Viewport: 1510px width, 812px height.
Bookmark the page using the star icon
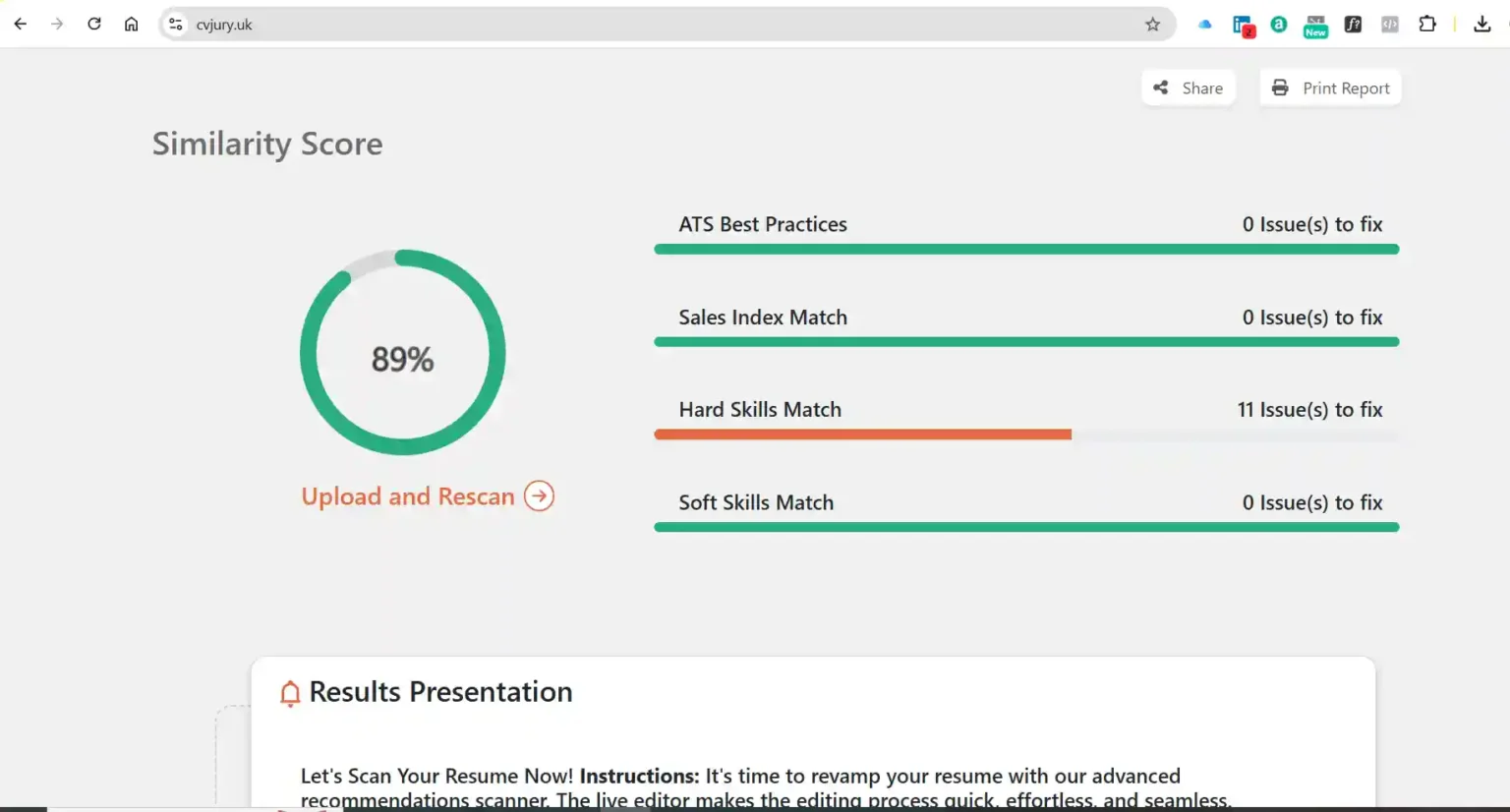(1151, 25)
